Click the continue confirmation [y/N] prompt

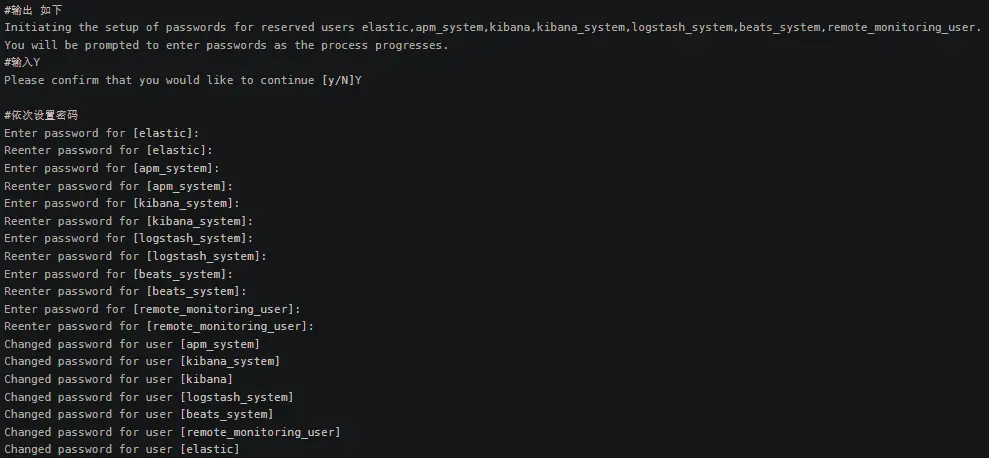pos(183,80)
